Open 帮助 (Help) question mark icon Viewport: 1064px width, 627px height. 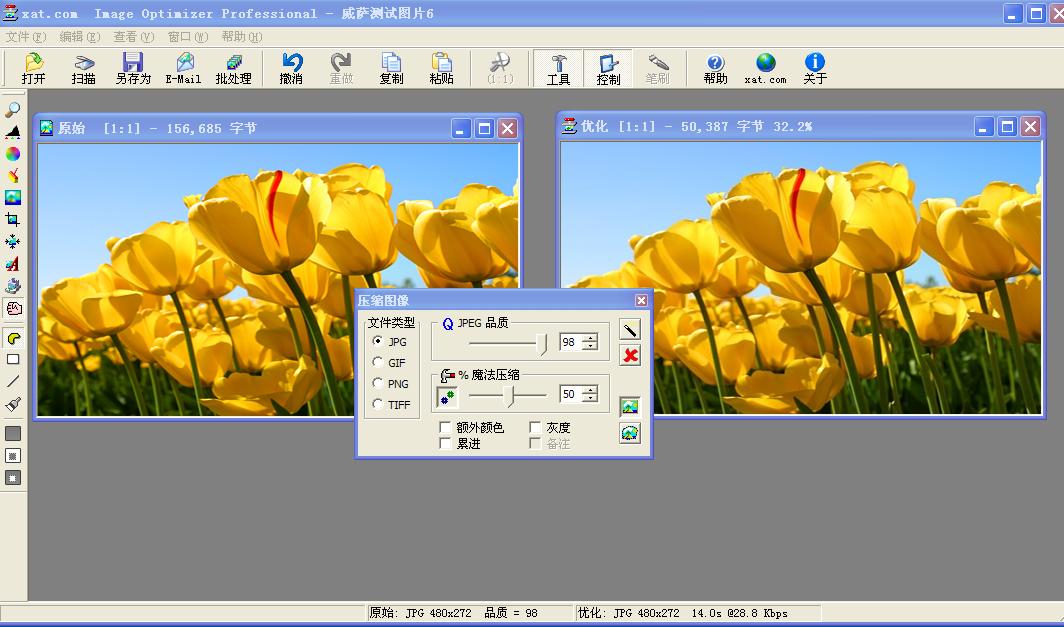click(x=715, y=69)
